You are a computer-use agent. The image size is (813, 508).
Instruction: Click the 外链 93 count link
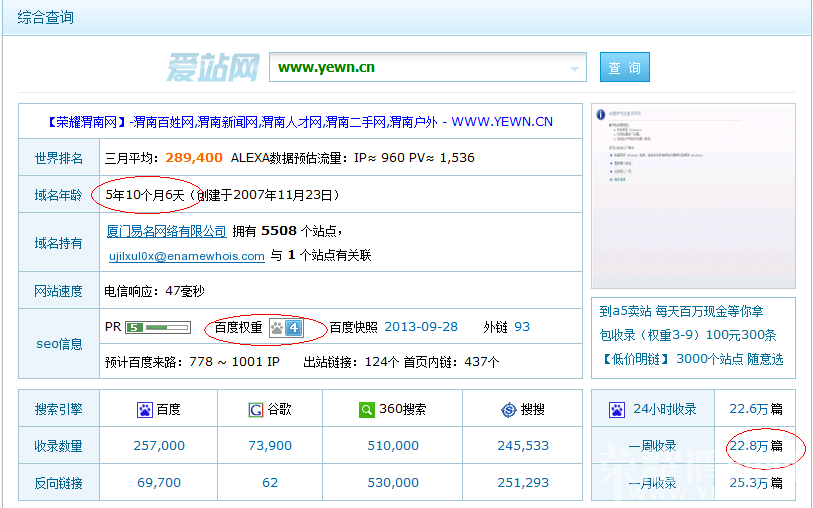pyautogui.click(x=522, y=327)
